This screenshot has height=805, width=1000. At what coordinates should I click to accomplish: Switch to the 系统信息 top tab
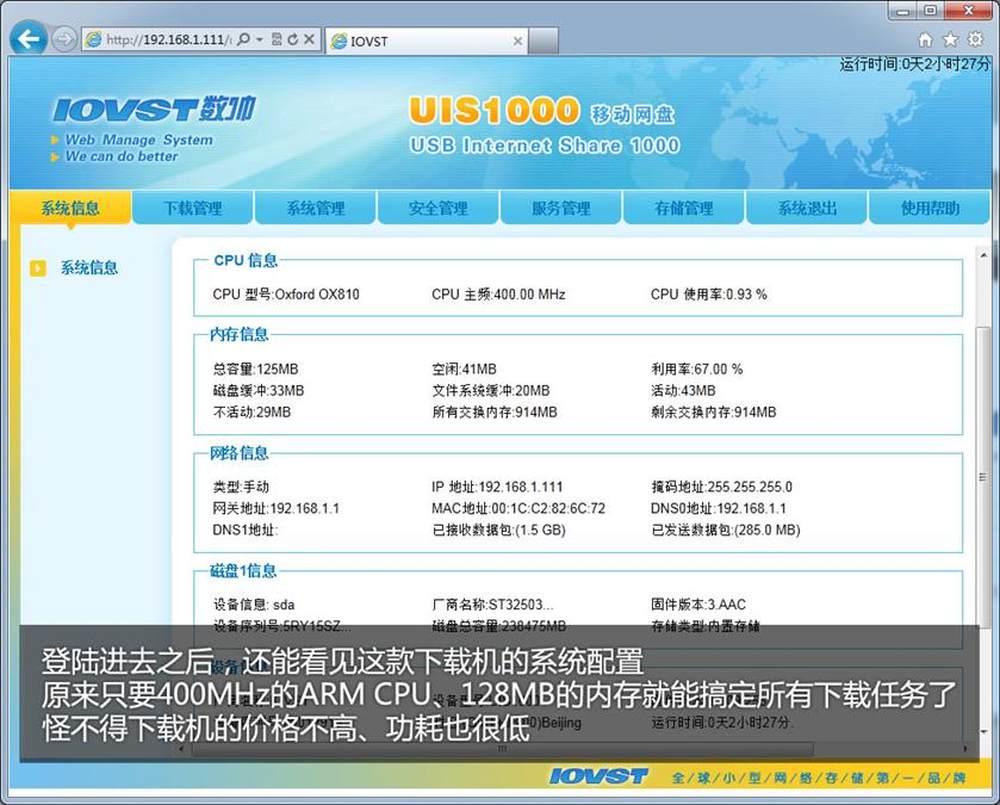70,208
